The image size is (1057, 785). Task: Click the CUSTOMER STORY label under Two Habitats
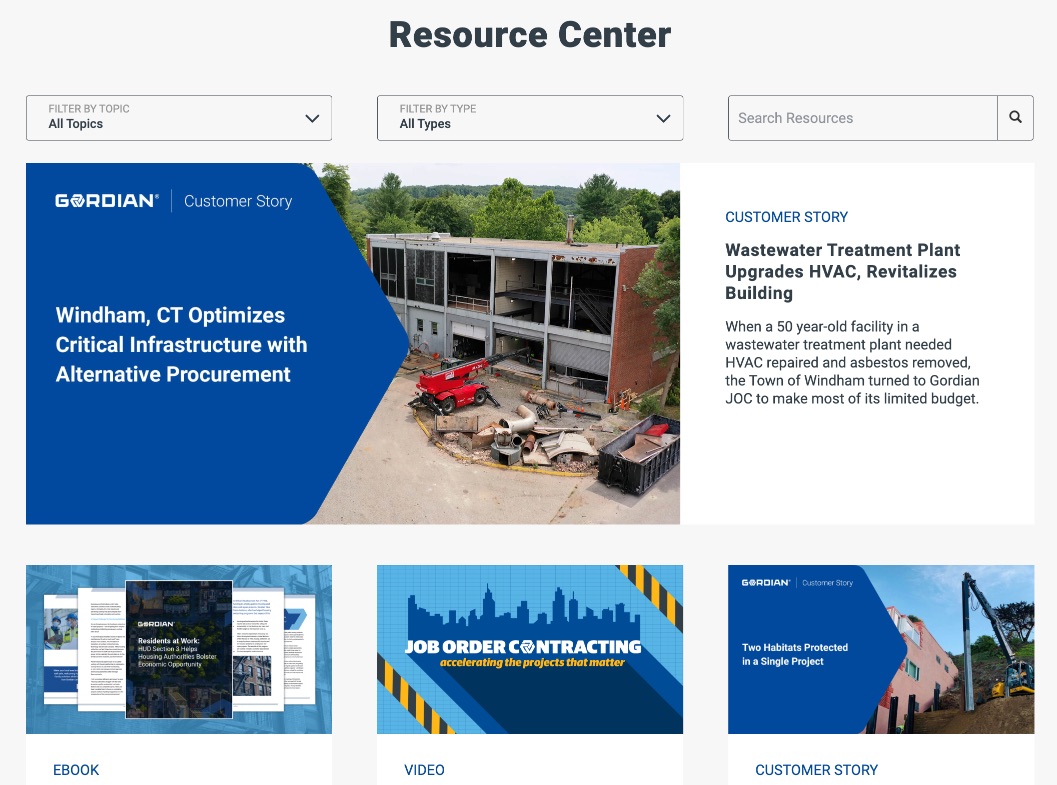click(816, 770)
